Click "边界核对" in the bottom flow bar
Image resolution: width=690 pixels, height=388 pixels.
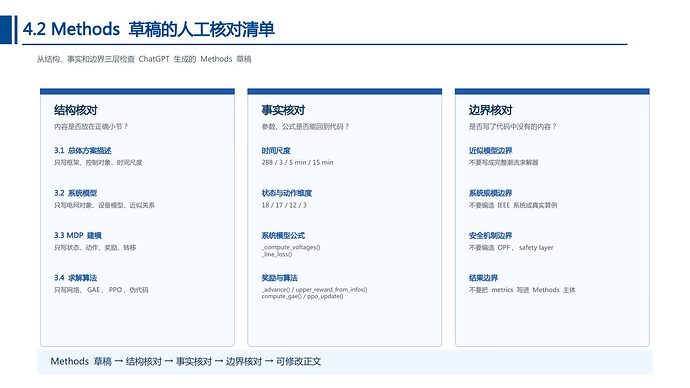244,362
